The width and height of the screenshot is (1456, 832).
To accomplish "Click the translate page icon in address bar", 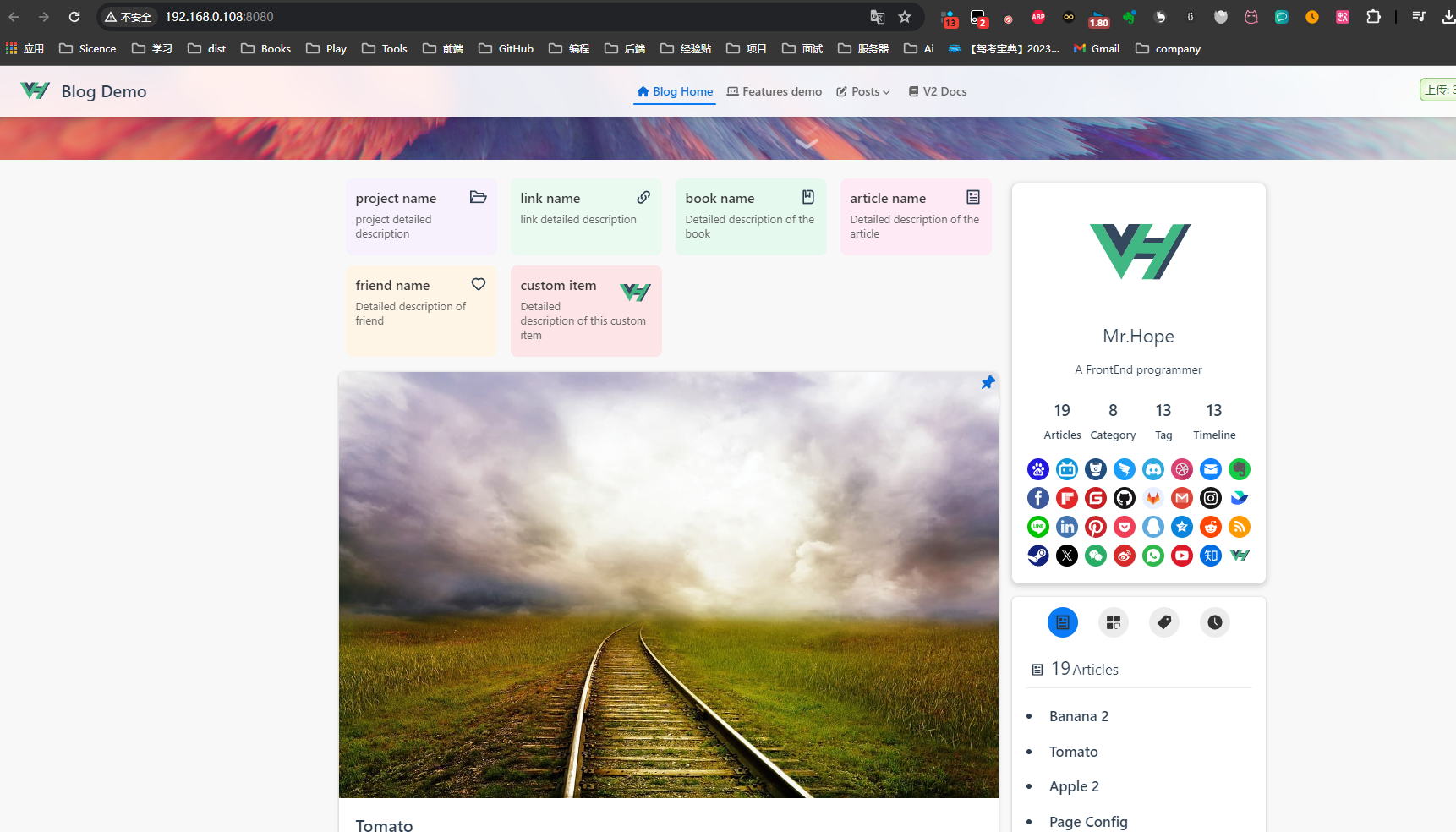I will (878, 17).
